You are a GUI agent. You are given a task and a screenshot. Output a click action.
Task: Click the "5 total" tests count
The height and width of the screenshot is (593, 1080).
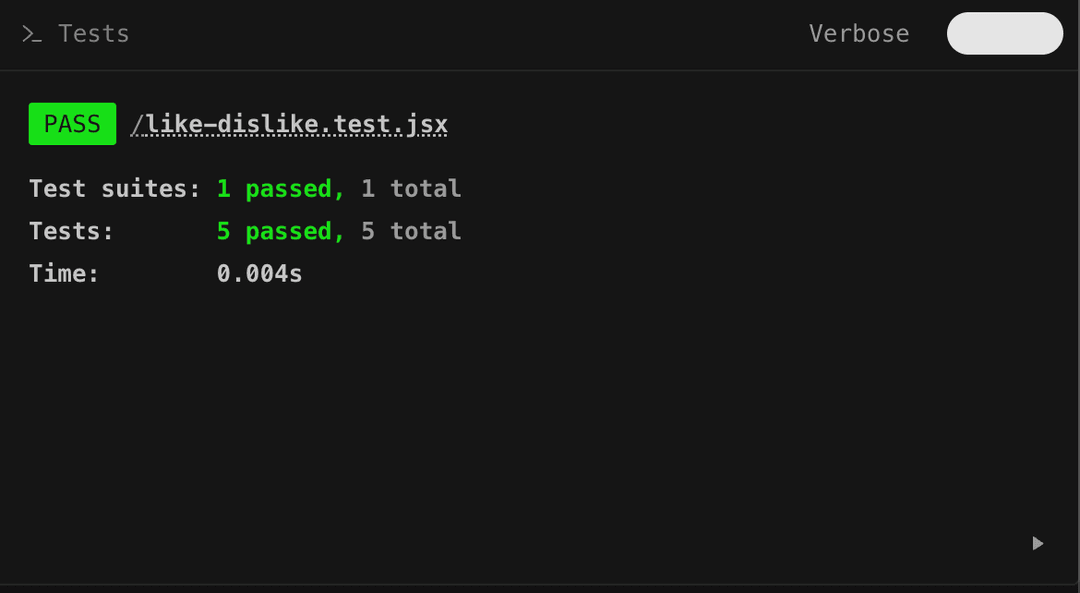(x=411, y=231)
